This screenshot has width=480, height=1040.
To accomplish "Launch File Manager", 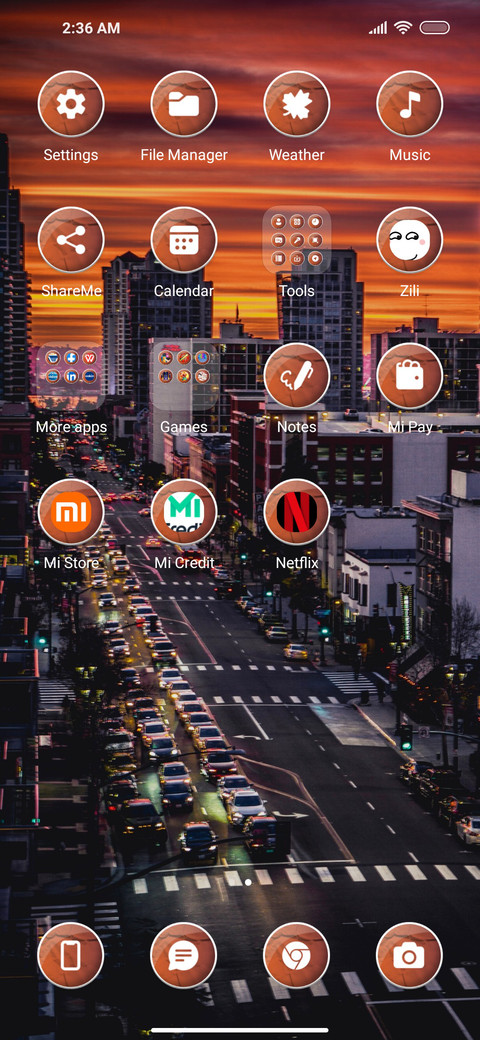I will pos(184,104).
